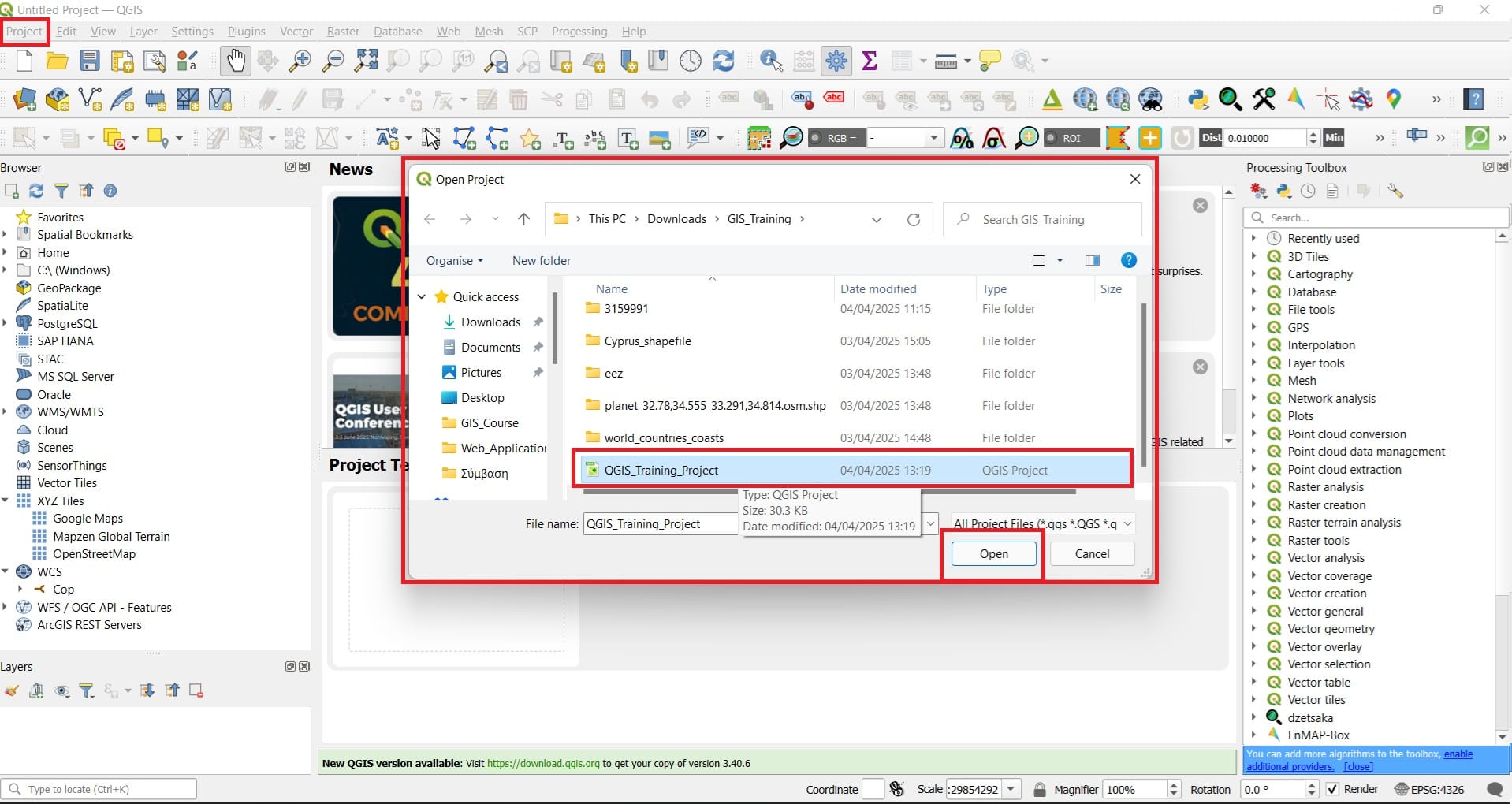This screenshot has height=804, width=1512.
Task: Click the Messages speech bubble in status bar
Action: (1494, 789)
